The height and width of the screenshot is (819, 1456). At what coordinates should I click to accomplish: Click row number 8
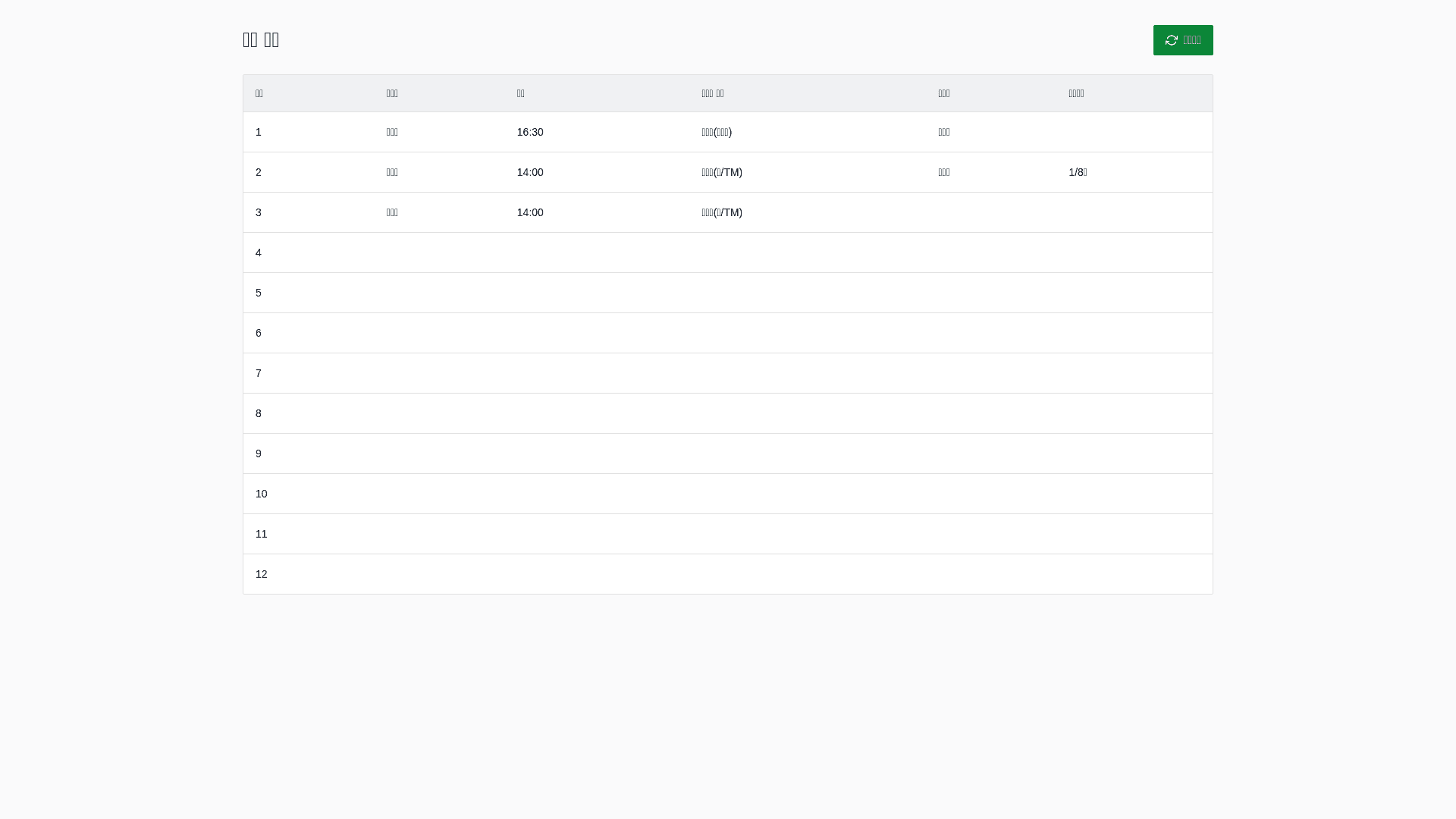click(259, 413)
